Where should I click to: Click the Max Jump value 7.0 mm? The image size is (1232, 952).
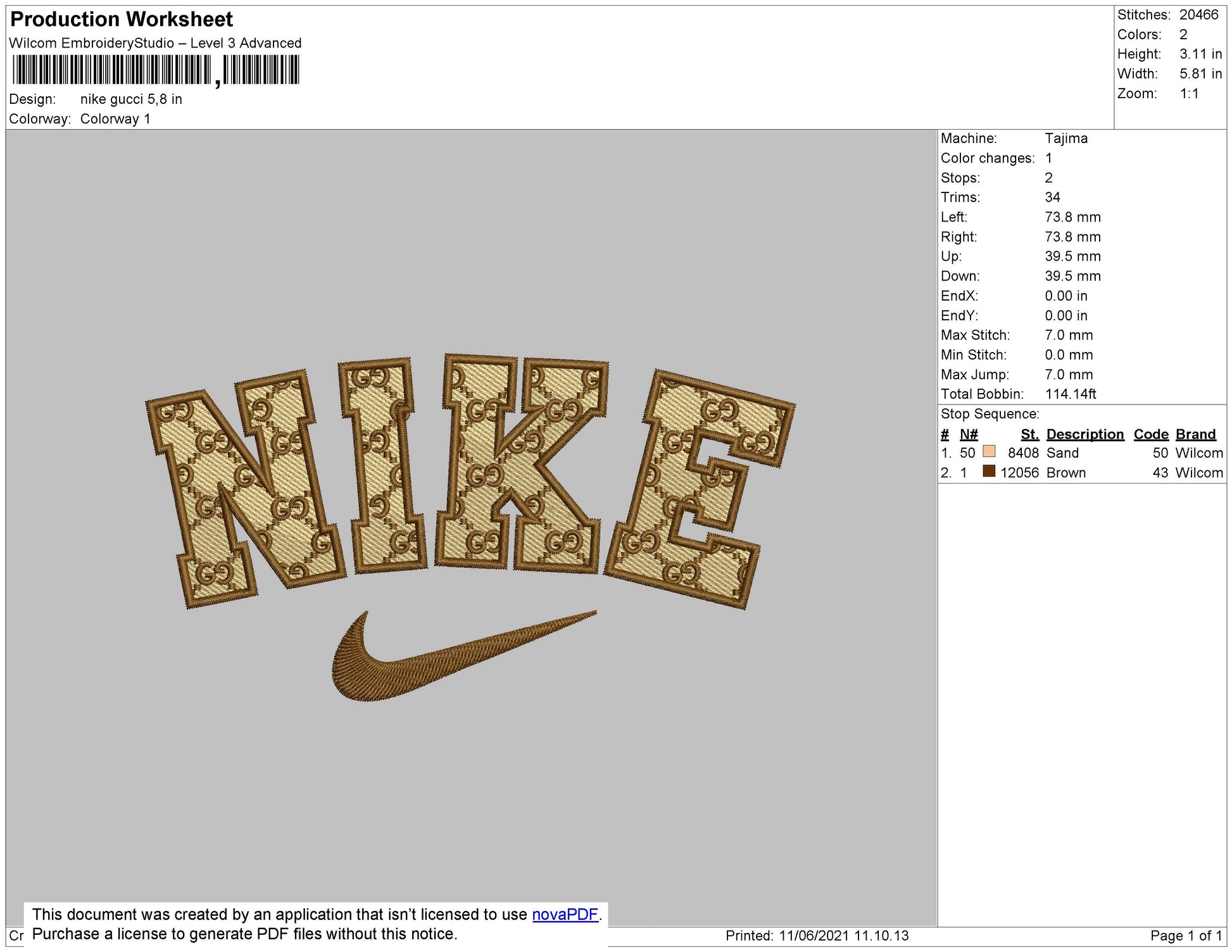point(1069,375)
